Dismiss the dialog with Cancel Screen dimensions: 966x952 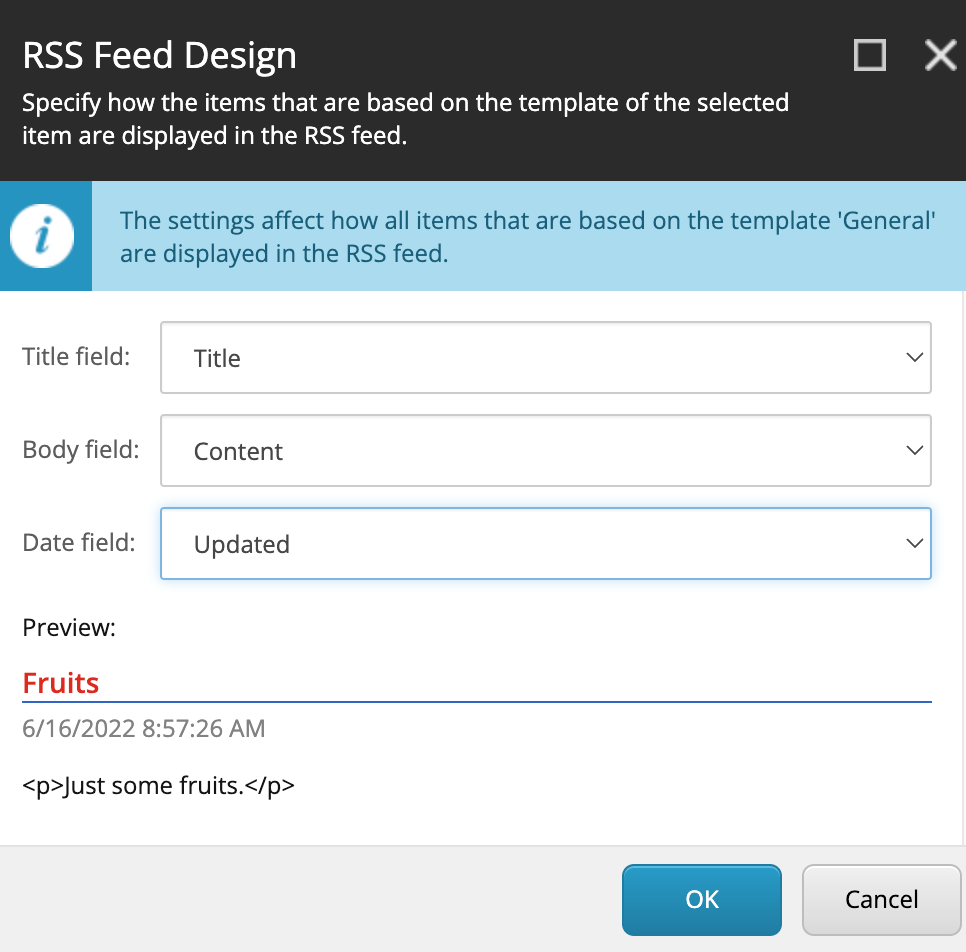point(881,899)
